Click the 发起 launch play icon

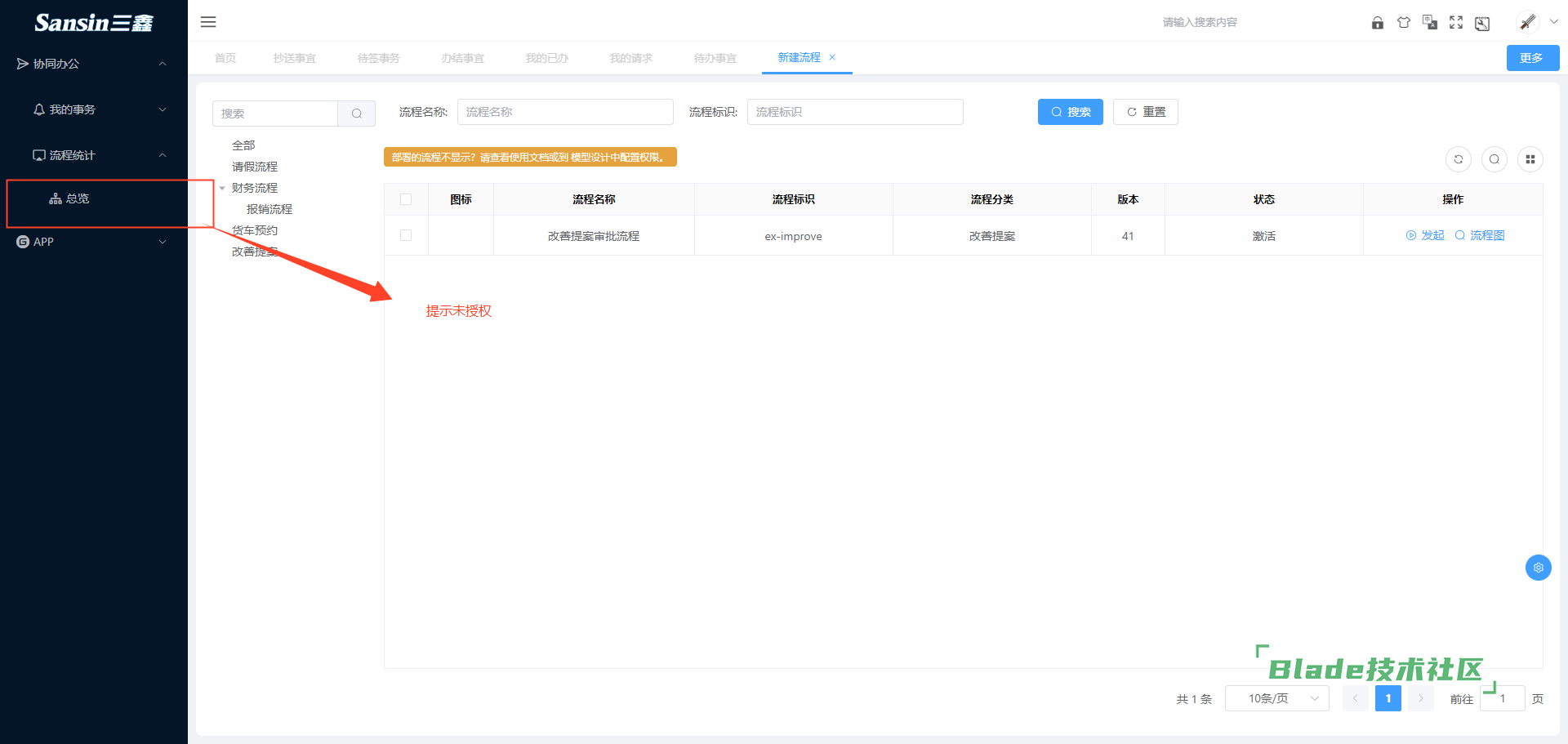click(x=1410, y=235)
